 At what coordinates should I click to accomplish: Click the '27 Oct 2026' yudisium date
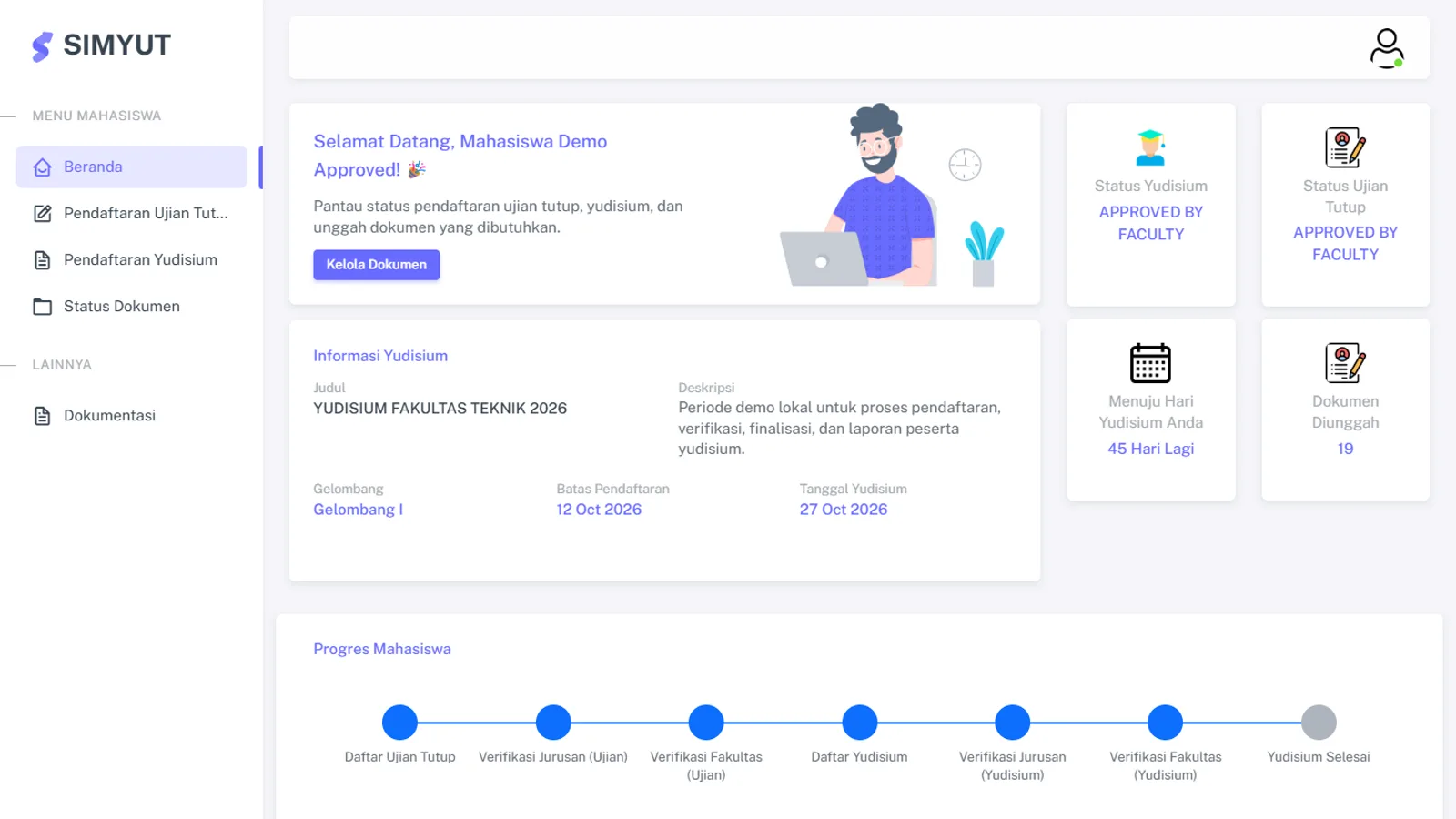(x=844, y=510)
